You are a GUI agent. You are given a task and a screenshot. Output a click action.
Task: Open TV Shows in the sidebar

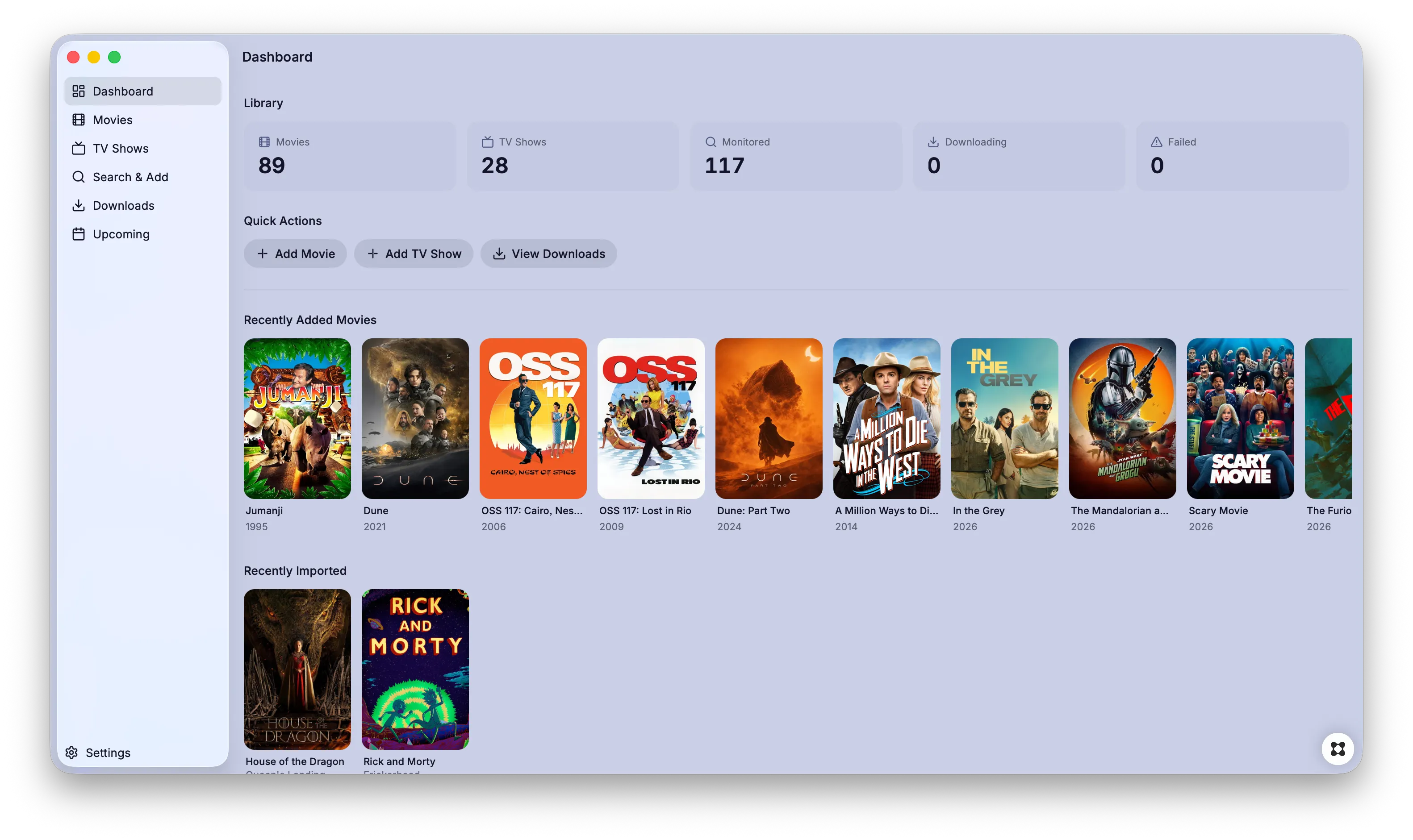click(142, 148)
